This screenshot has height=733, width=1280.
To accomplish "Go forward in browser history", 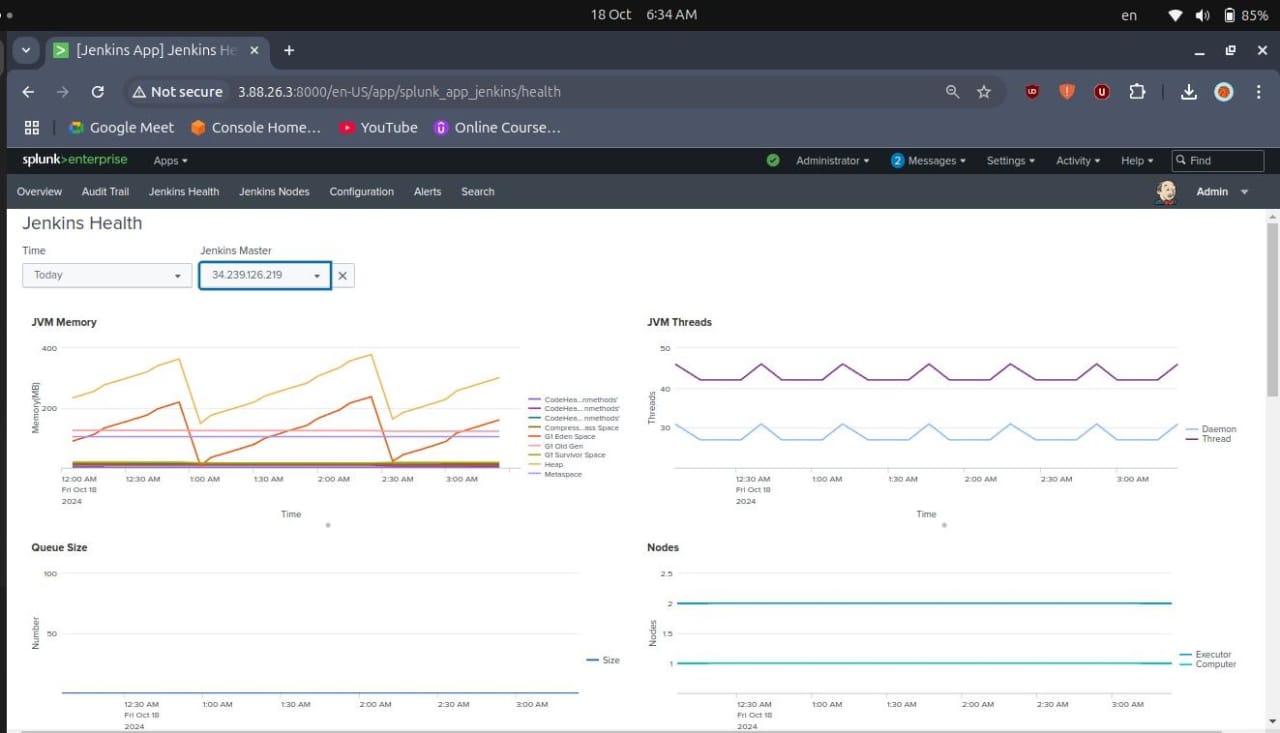I will 63,92.
